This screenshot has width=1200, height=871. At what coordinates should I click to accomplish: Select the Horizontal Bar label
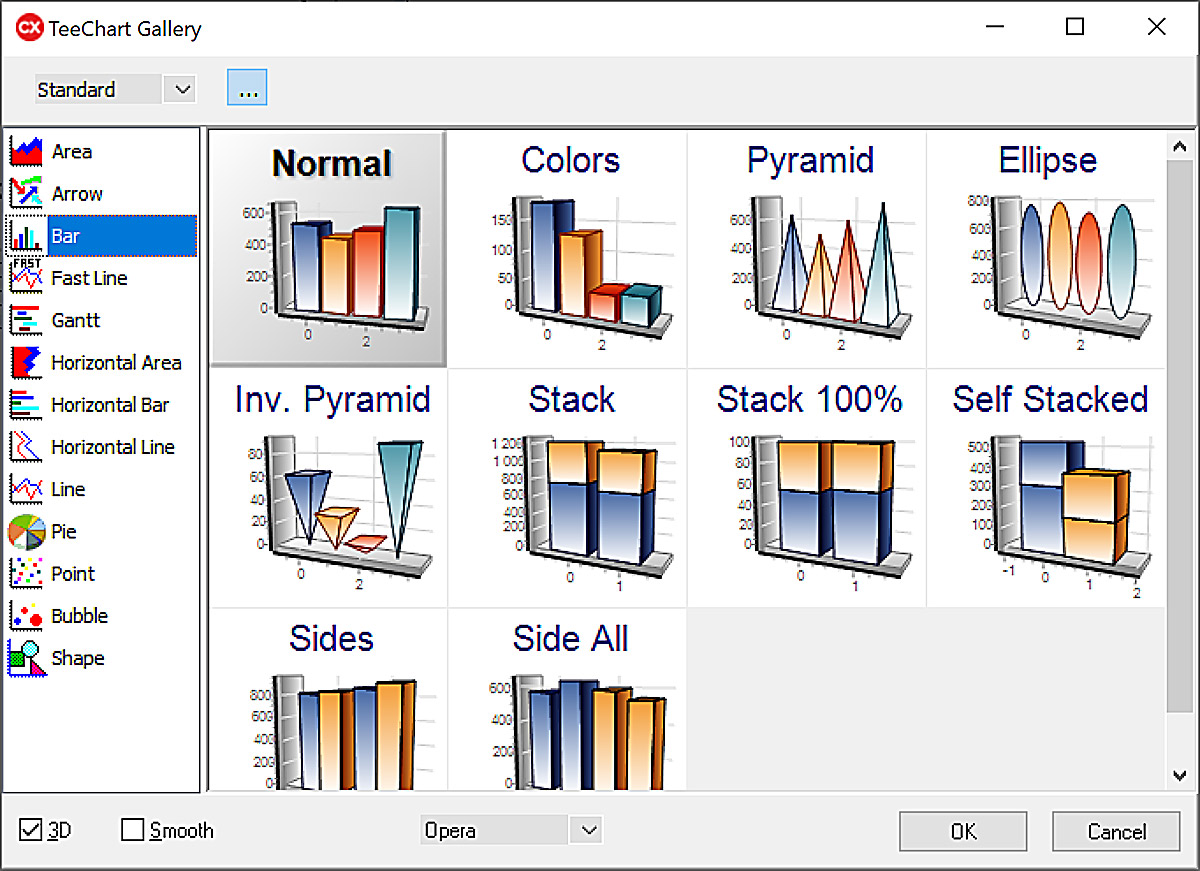110,405
